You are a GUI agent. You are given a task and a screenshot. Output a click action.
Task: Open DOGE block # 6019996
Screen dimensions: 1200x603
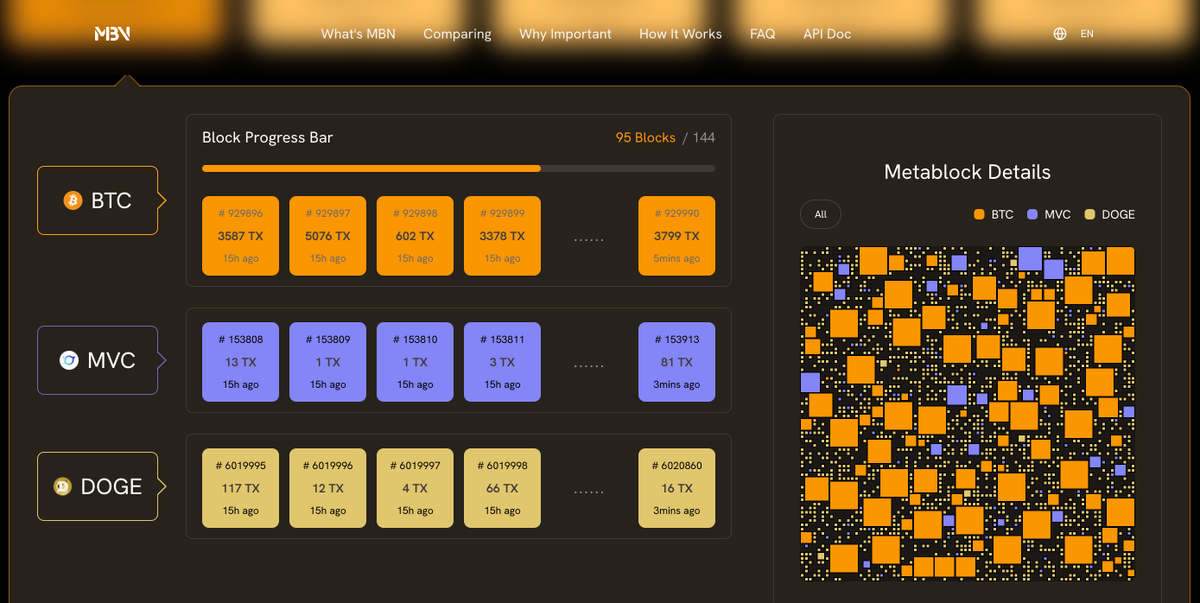(327, 487)
